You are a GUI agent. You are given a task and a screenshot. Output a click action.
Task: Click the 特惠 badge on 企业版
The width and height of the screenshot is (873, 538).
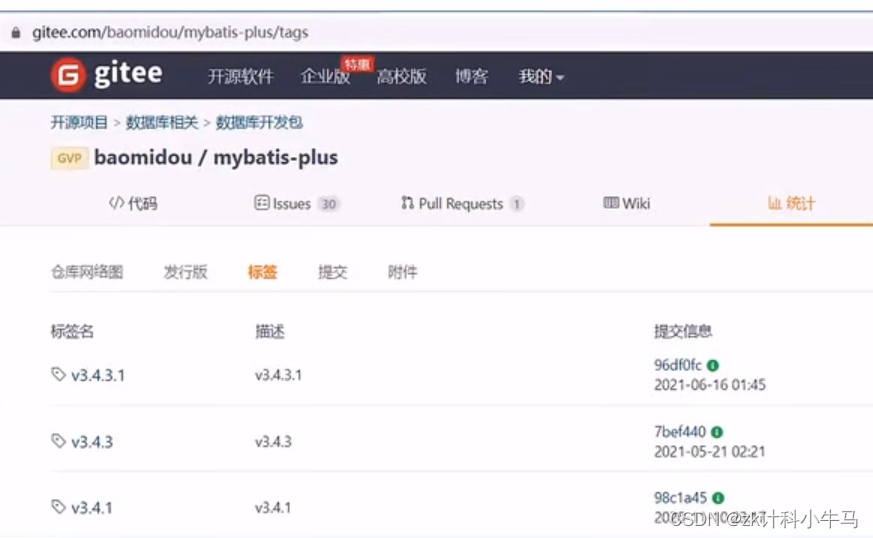[357, 65]
